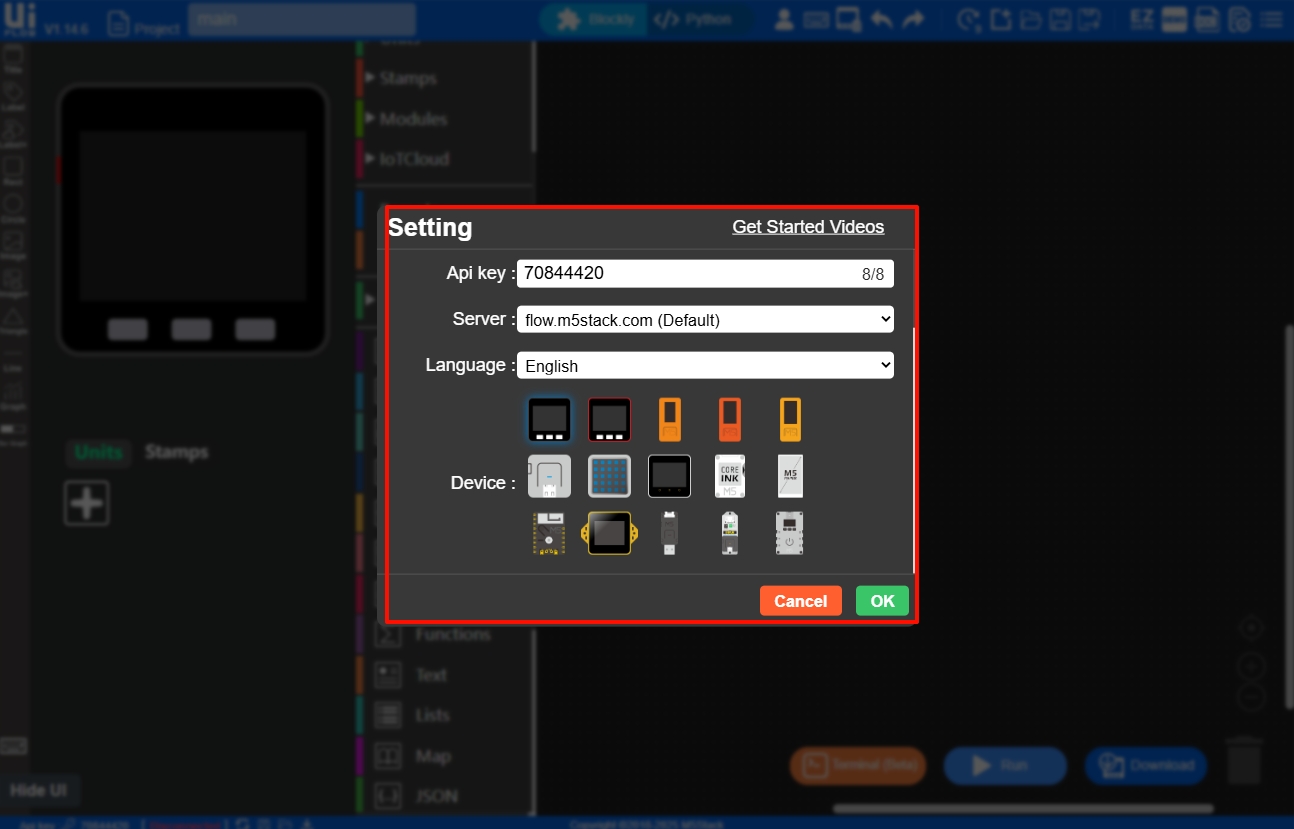Click Cancel in the Setting dialog
This screenshot has height=829, width=1294.
click(801, 601)
